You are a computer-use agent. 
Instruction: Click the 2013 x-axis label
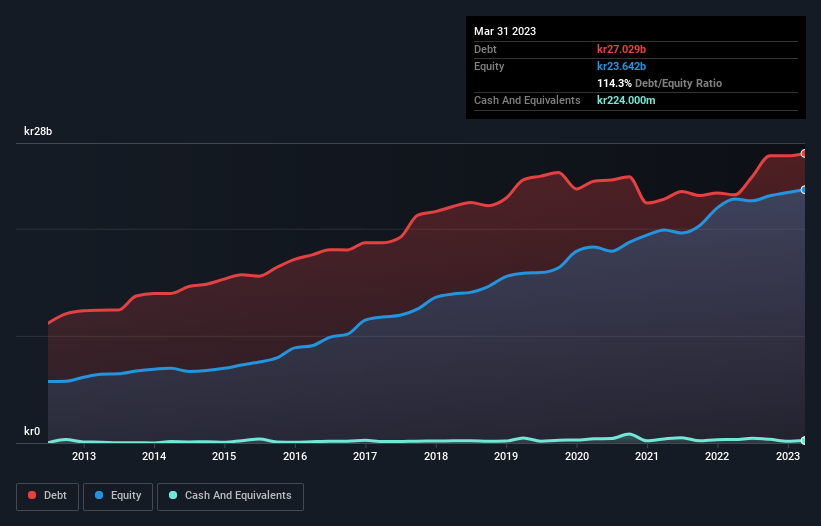84,456
